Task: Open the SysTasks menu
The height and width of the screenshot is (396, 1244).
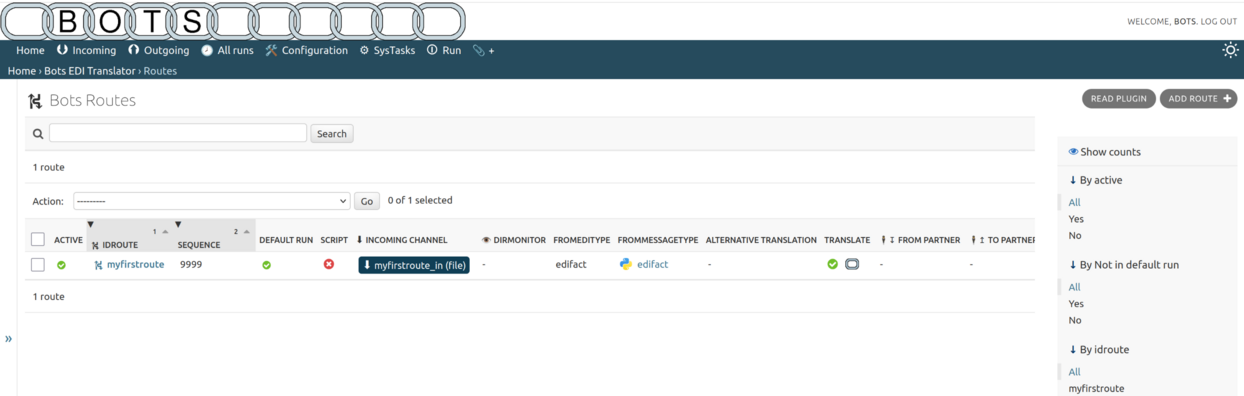Action: 387,50
